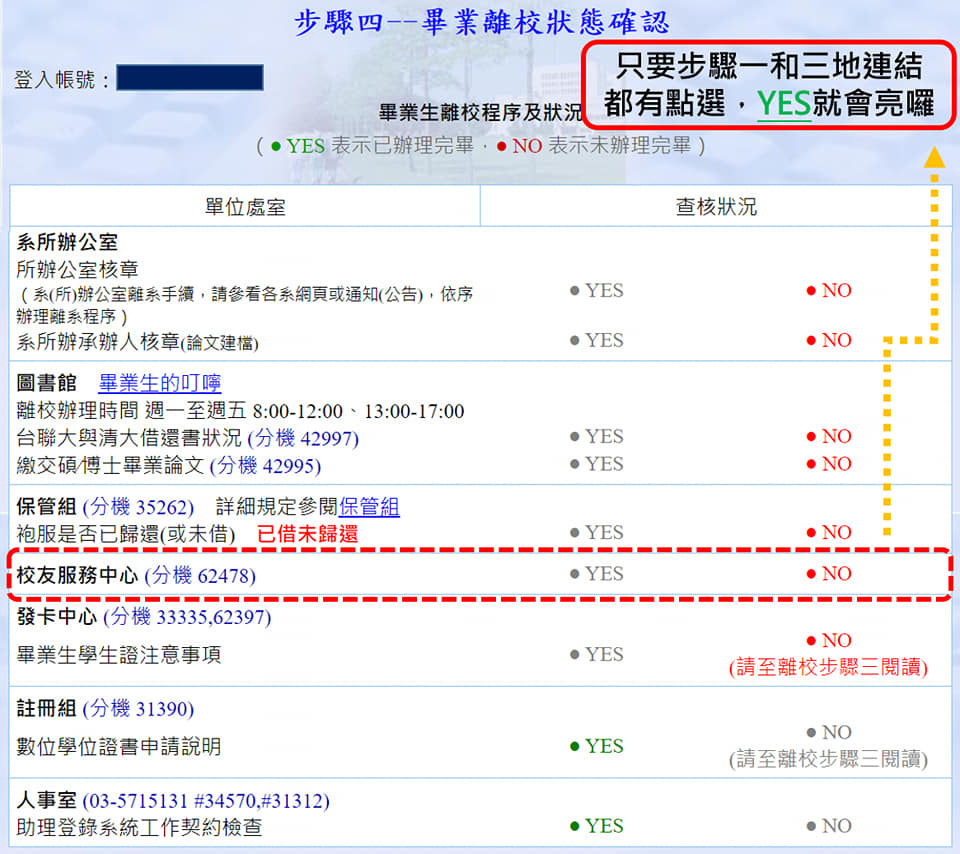
Task: Click the red 請至離校步驟三閱讀 note under 發卡中心
Action: coord(828,667)
